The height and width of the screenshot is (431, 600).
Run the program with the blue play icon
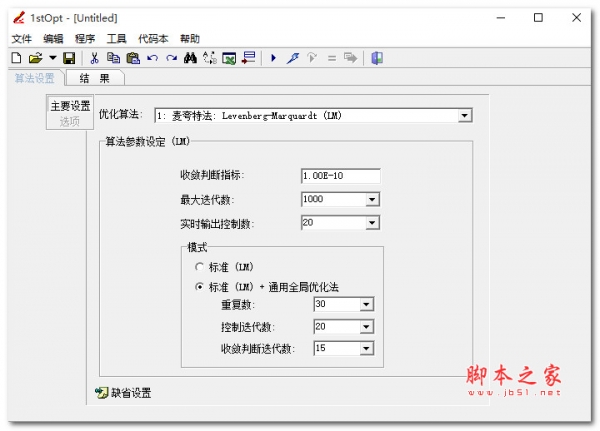[273, 58]
